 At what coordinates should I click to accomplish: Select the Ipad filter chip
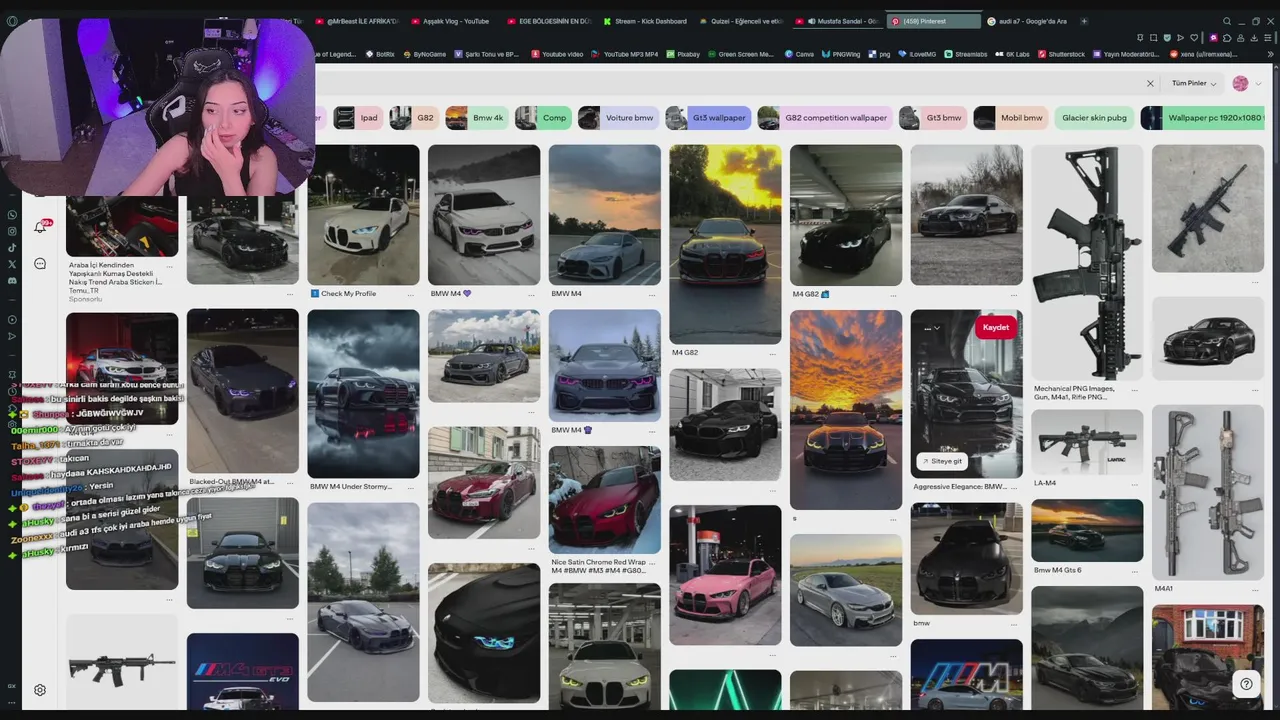[358, 118]
